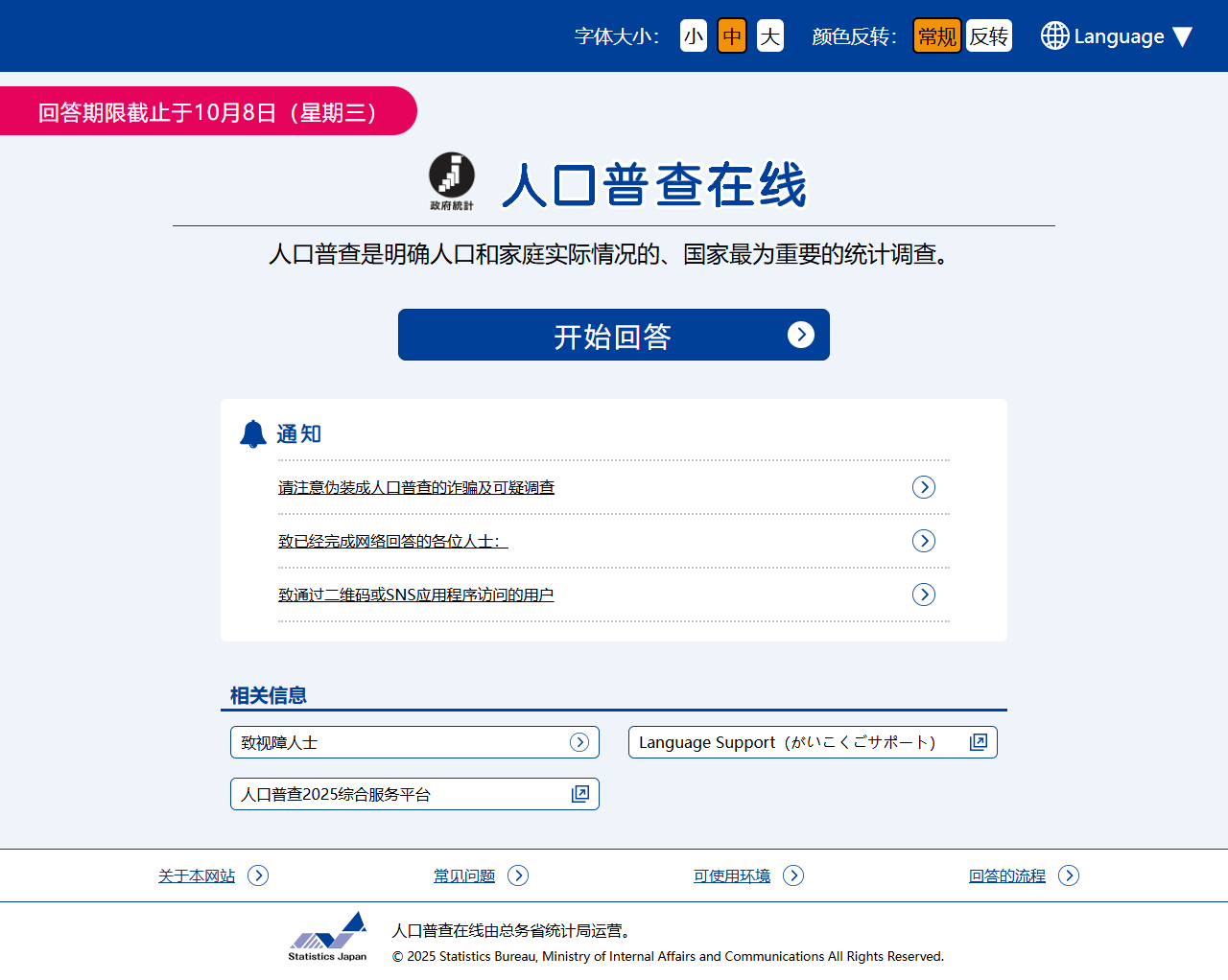The width and height of the screenshot is (1228, 980).
Task: Open the 致视障人士 link box
Action: coord(414,742)
